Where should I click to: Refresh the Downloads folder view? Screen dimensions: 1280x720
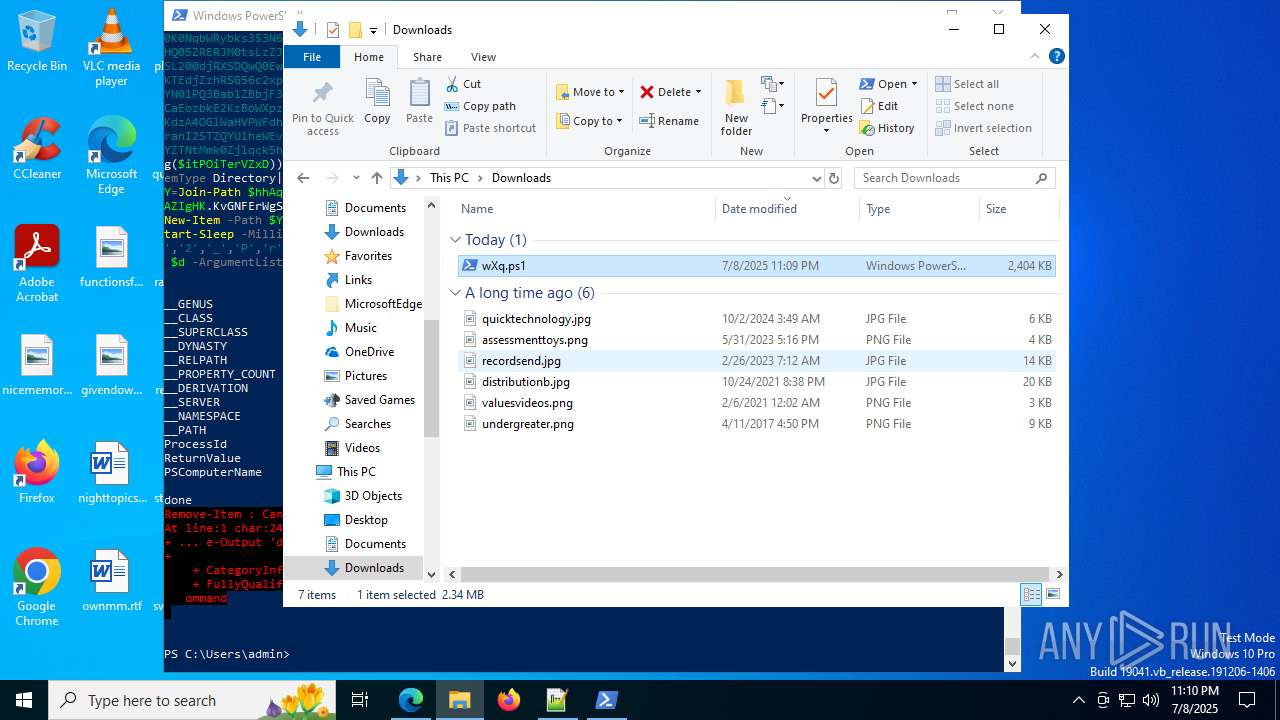(x=833, y=178)
